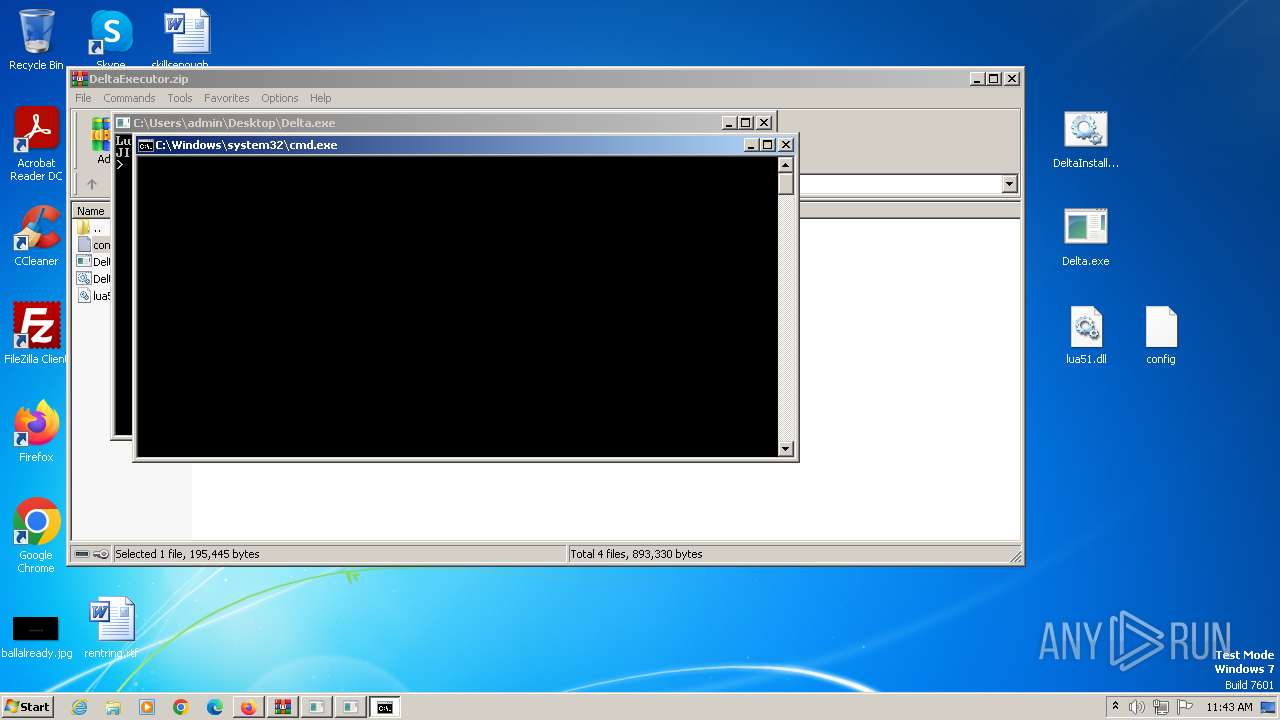The image size is (1280, 720).
Task: Open the Favorites menu in WinRAR
Action: click(227, 98)
